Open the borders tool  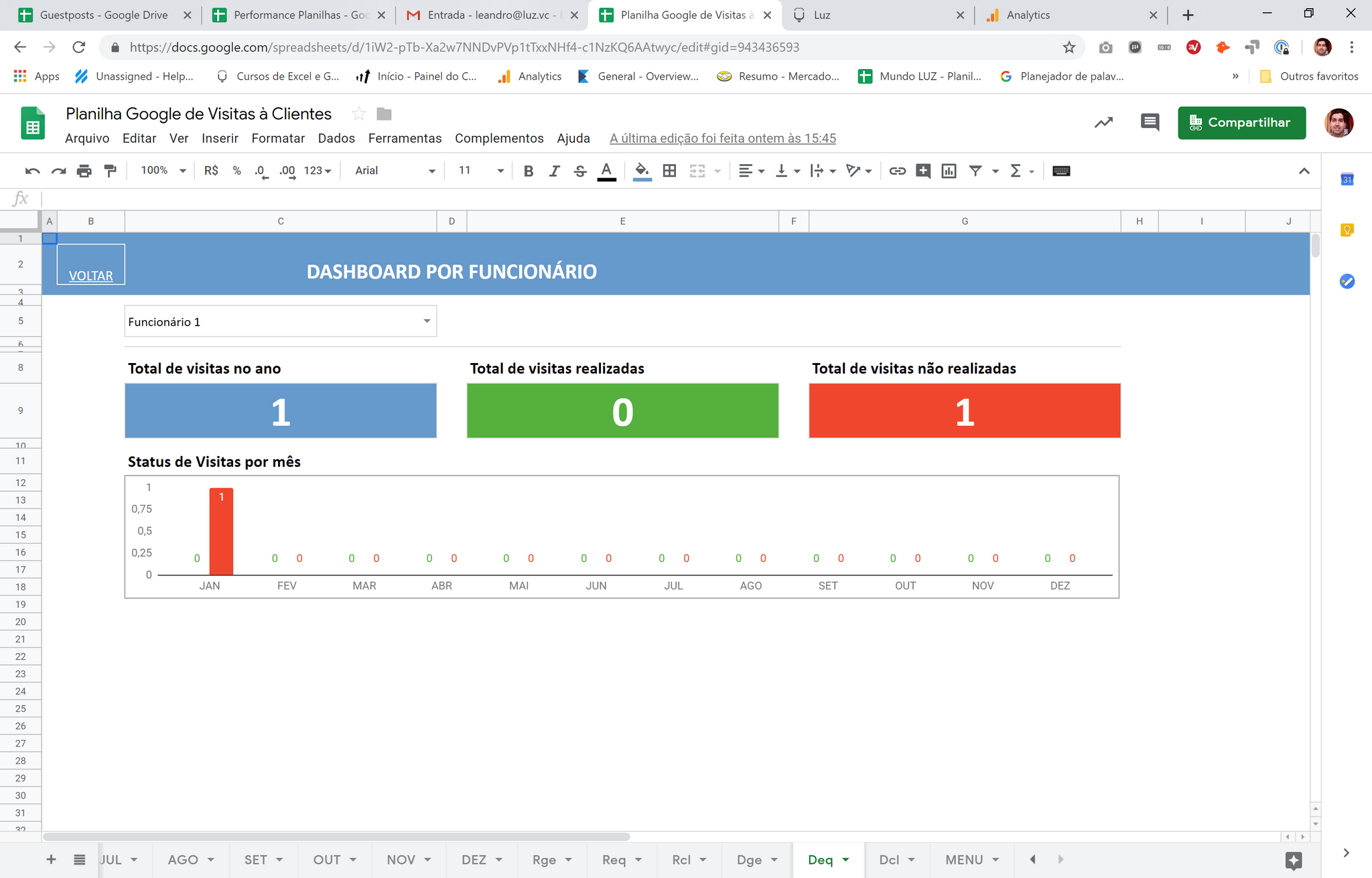(669, 171)
